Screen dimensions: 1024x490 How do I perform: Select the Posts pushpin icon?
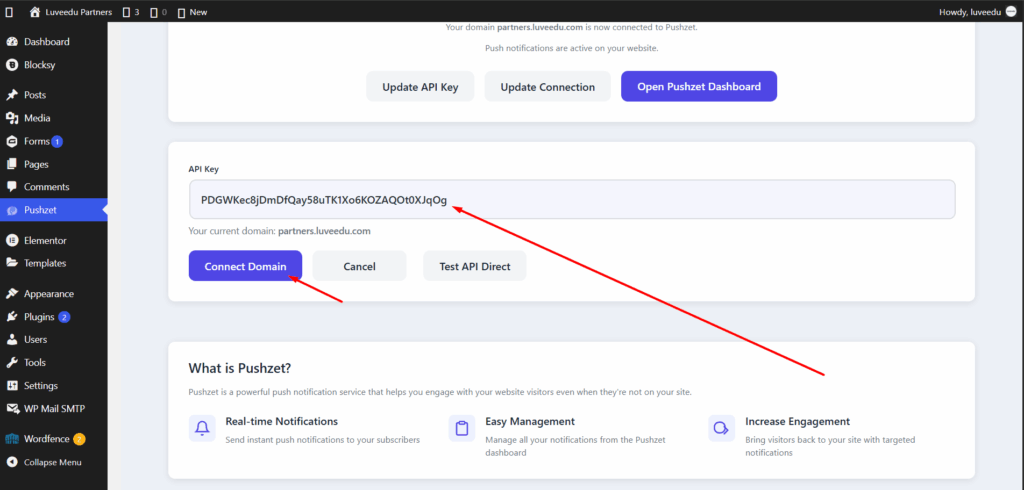pos(12,95)
